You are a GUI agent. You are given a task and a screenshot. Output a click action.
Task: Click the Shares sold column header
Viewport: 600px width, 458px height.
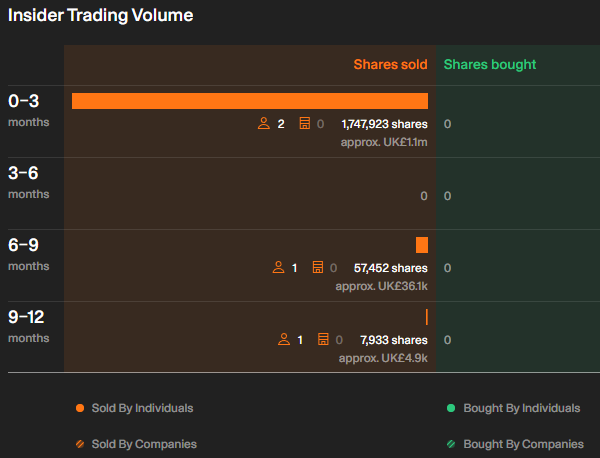click(x=390, y=64)
